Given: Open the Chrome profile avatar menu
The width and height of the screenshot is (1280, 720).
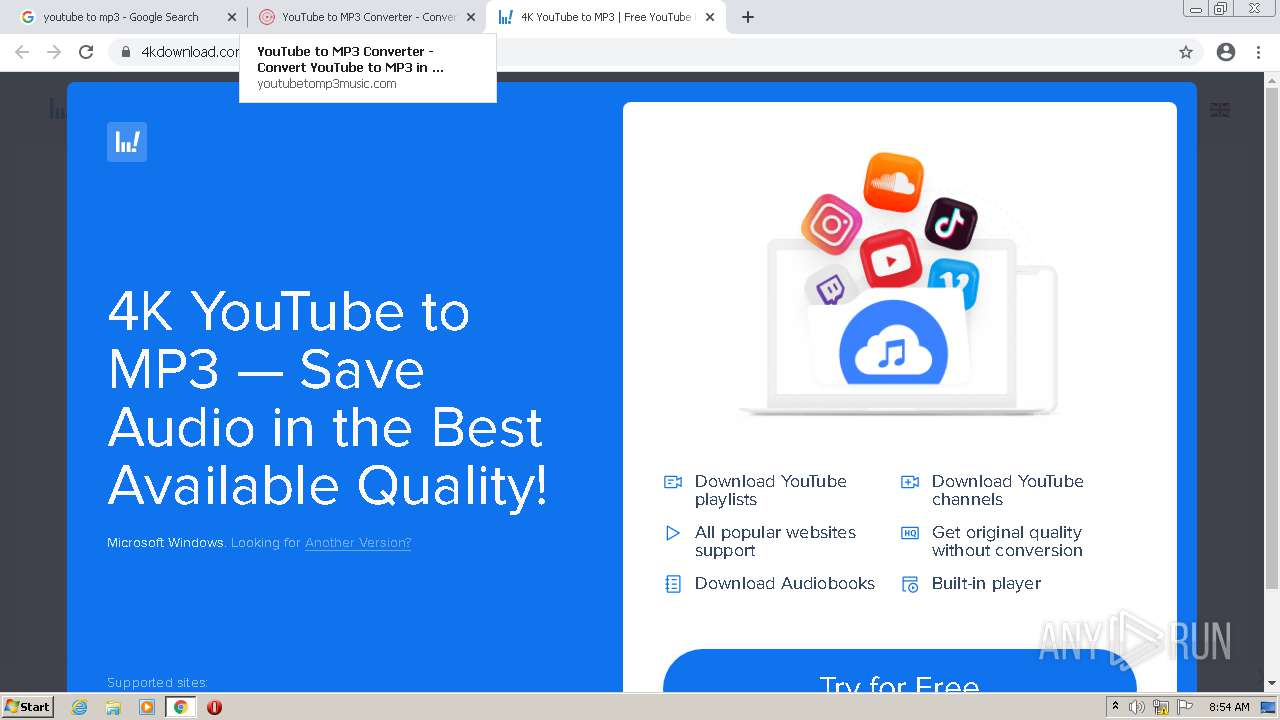Looking at the screenshot, I should click(x=1226, y=52).
